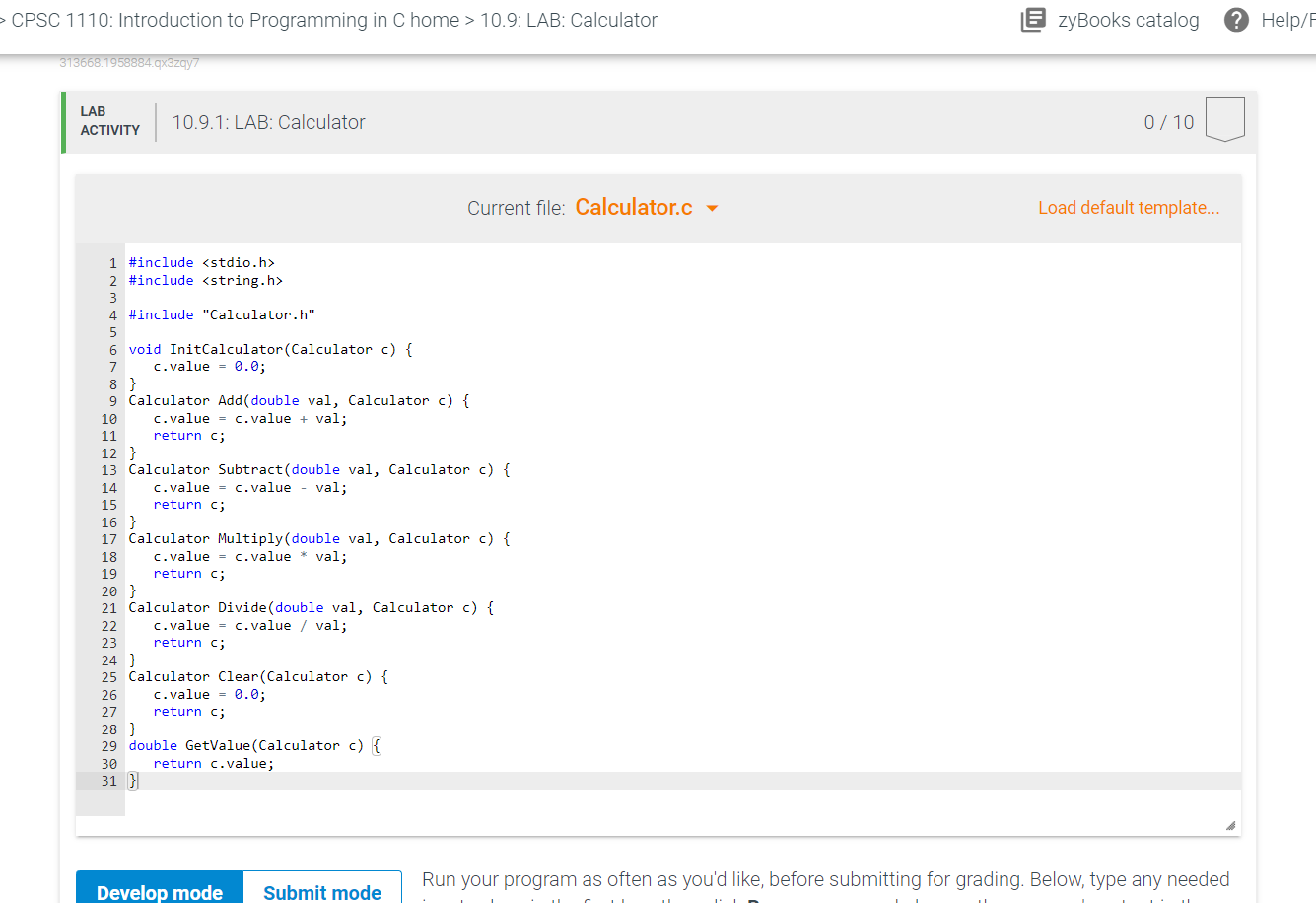Click the Calculator.c file name
1316x903 pixels.
pos(633,208)
